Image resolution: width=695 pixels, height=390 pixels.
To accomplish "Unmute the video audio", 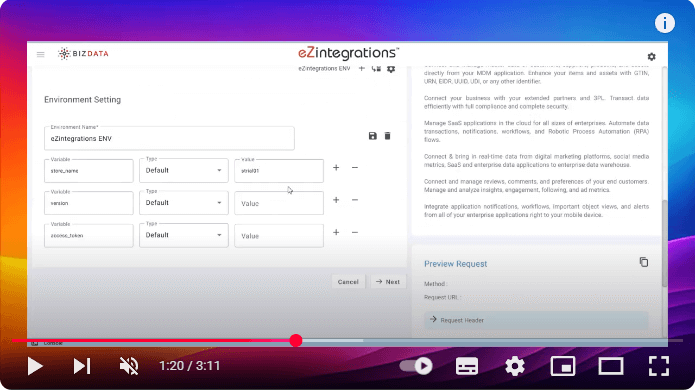I will [x=129, y=366].
